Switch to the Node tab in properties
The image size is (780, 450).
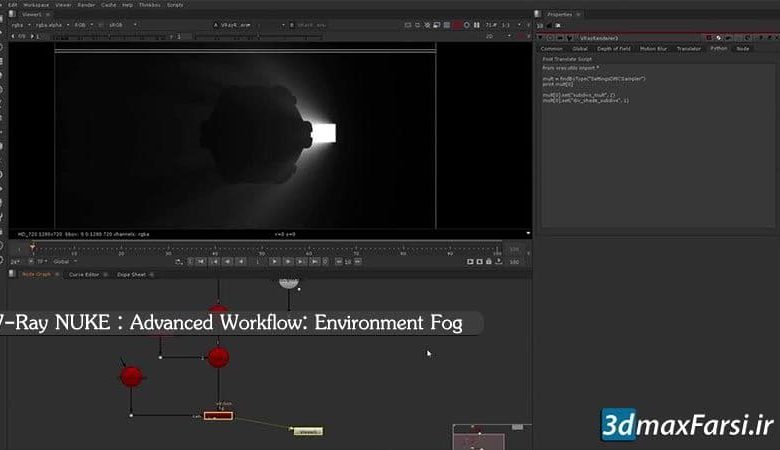coord(743,49)
